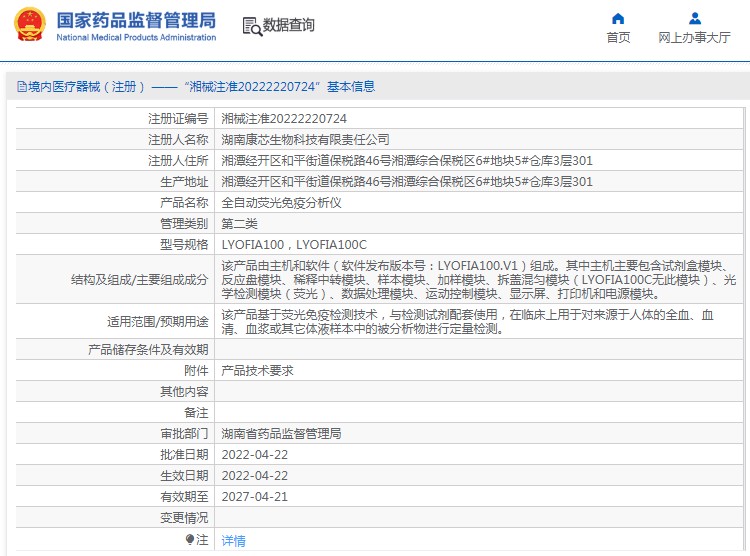
Task: Click the 型号规格 label
Action: (184, 245)
